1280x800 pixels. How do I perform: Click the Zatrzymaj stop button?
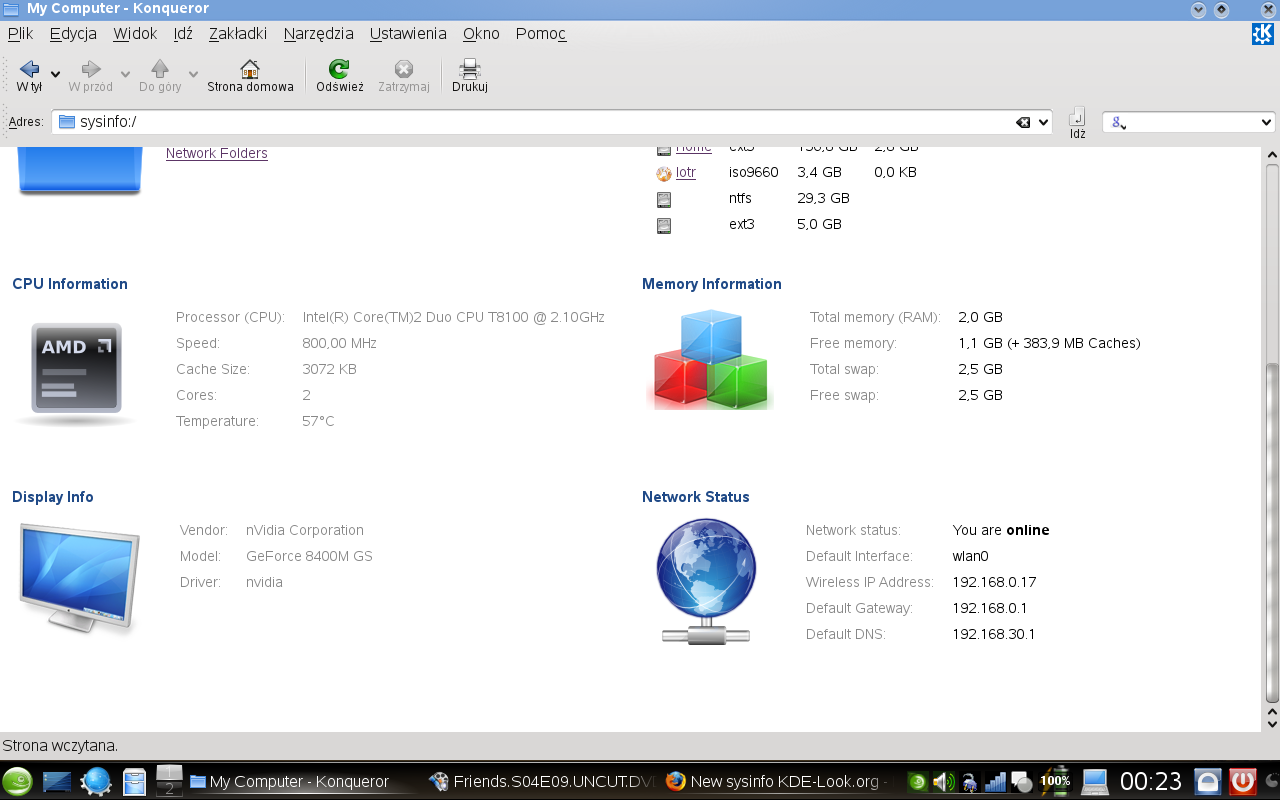(x=404, y=76)
